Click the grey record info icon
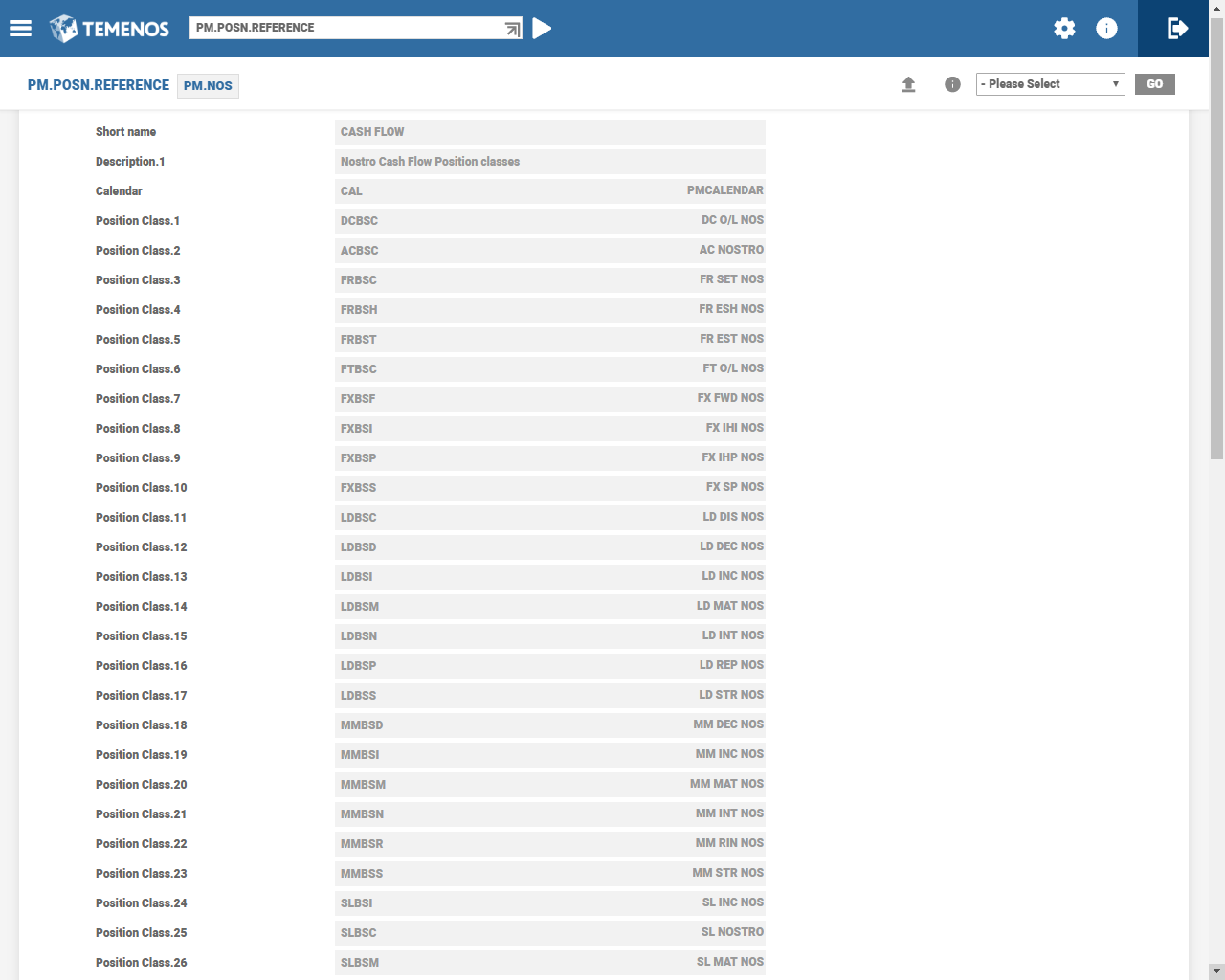Viewport: 1225px width, 980px height. tap(952, 84)
